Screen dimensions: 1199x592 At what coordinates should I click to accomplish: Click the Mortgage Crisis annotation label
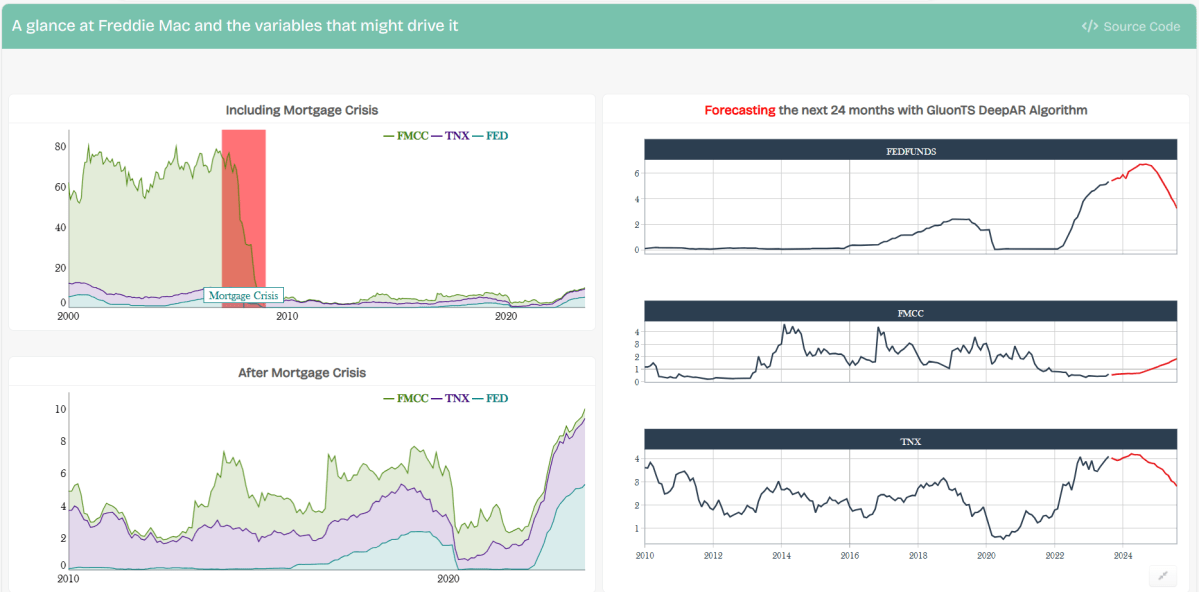pyautogui.click(x=243, y=296)
